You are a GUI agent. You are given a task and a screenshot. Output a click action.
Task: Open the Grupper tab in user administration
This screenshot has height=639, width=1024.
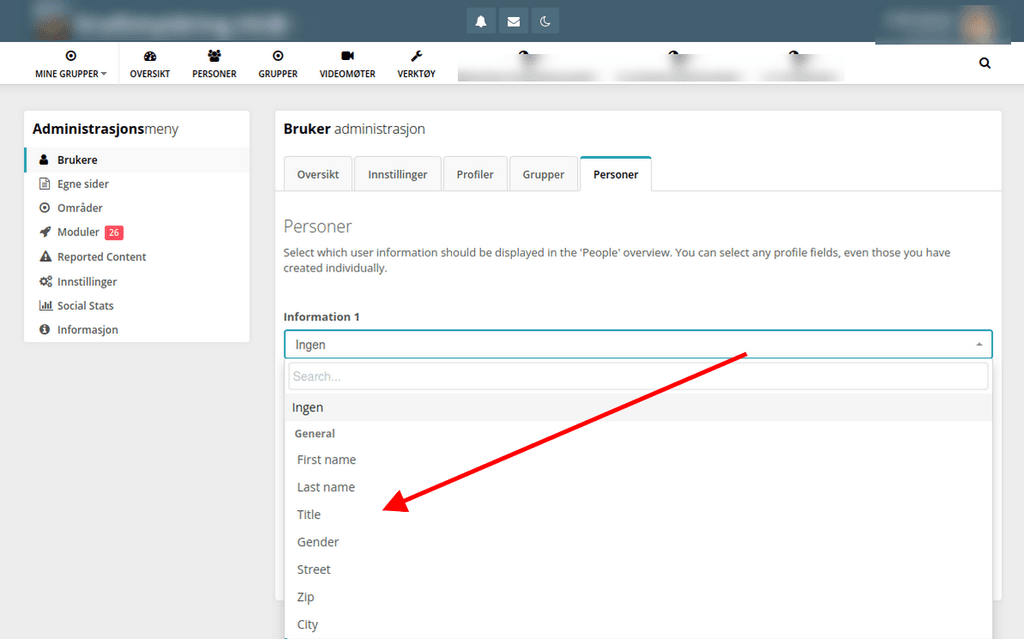543,174
